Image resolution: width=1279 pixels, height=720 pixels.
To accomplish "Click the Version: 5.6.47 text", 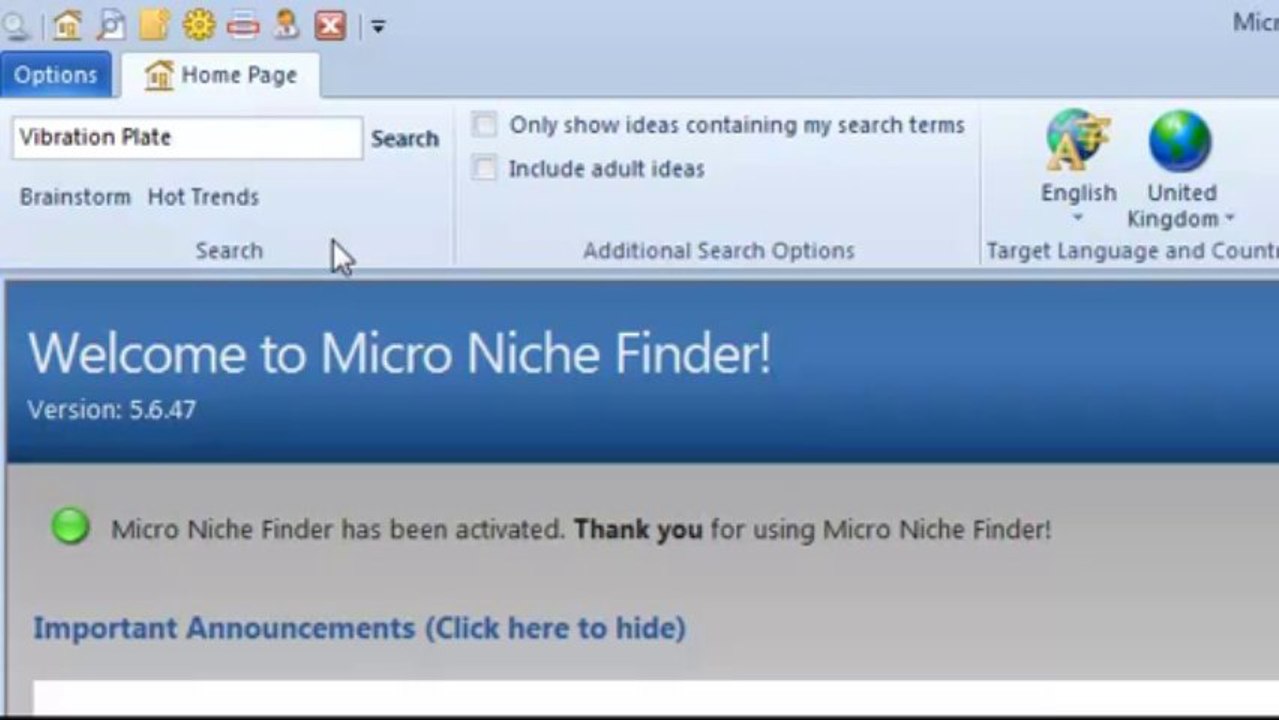I will coord(111,409).
